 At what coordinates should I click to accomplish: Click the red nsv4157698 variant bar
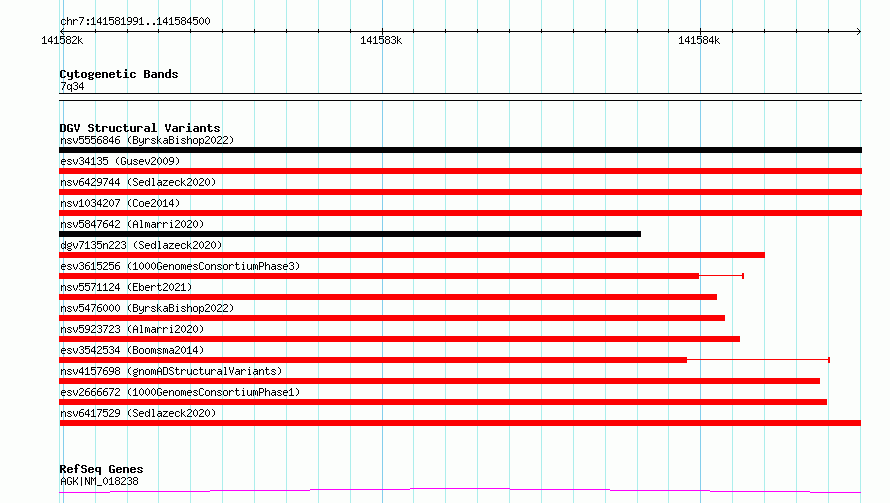tap(439, 381)
